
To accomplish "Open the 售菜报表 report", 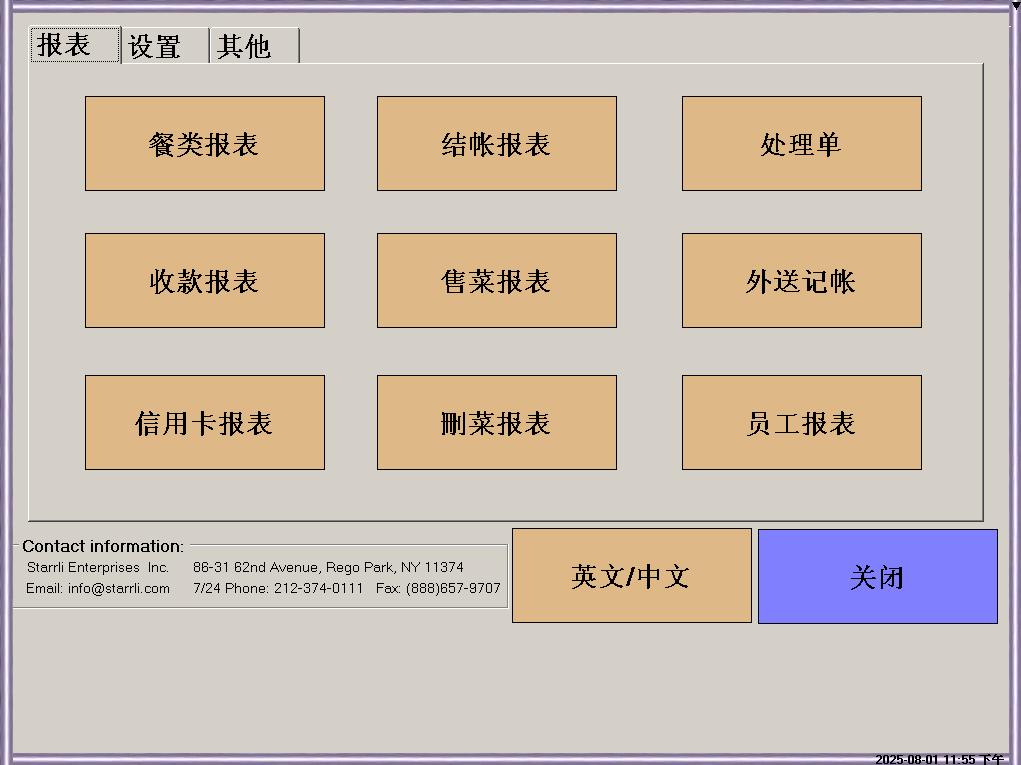I will click(x=496, y=281).
